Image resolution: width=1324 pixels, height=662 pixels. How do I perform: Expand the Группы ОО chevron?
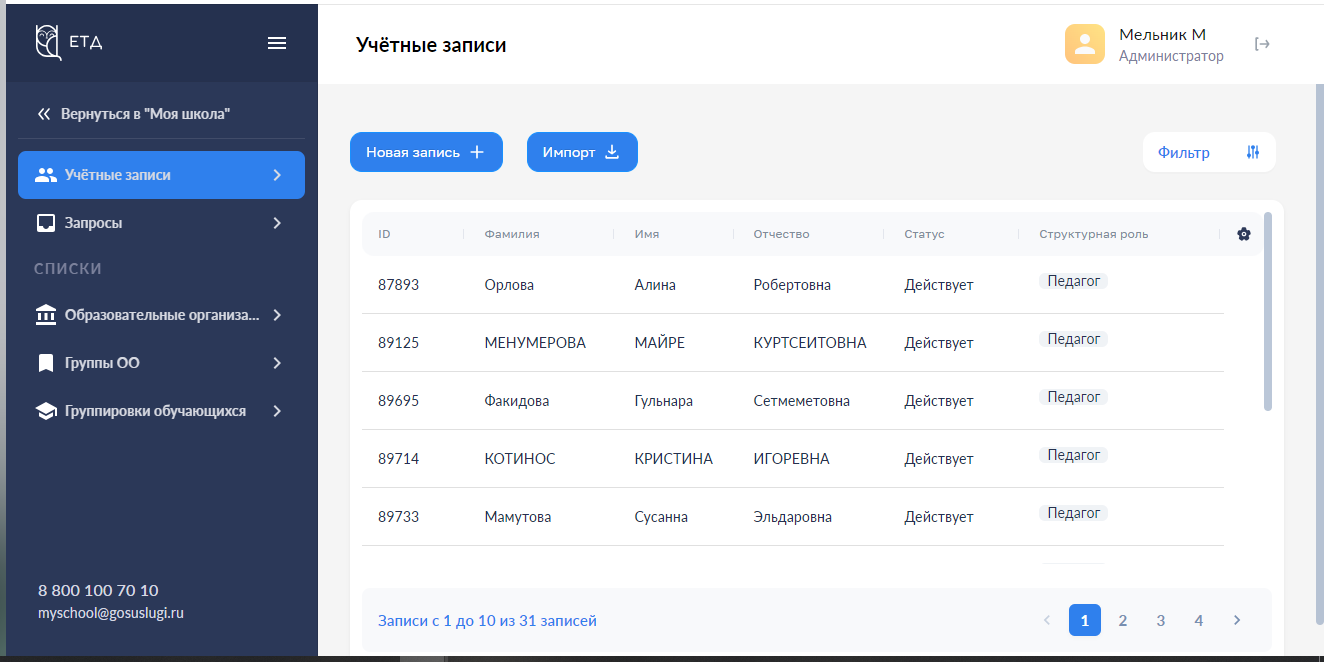[x=277, y=363]
